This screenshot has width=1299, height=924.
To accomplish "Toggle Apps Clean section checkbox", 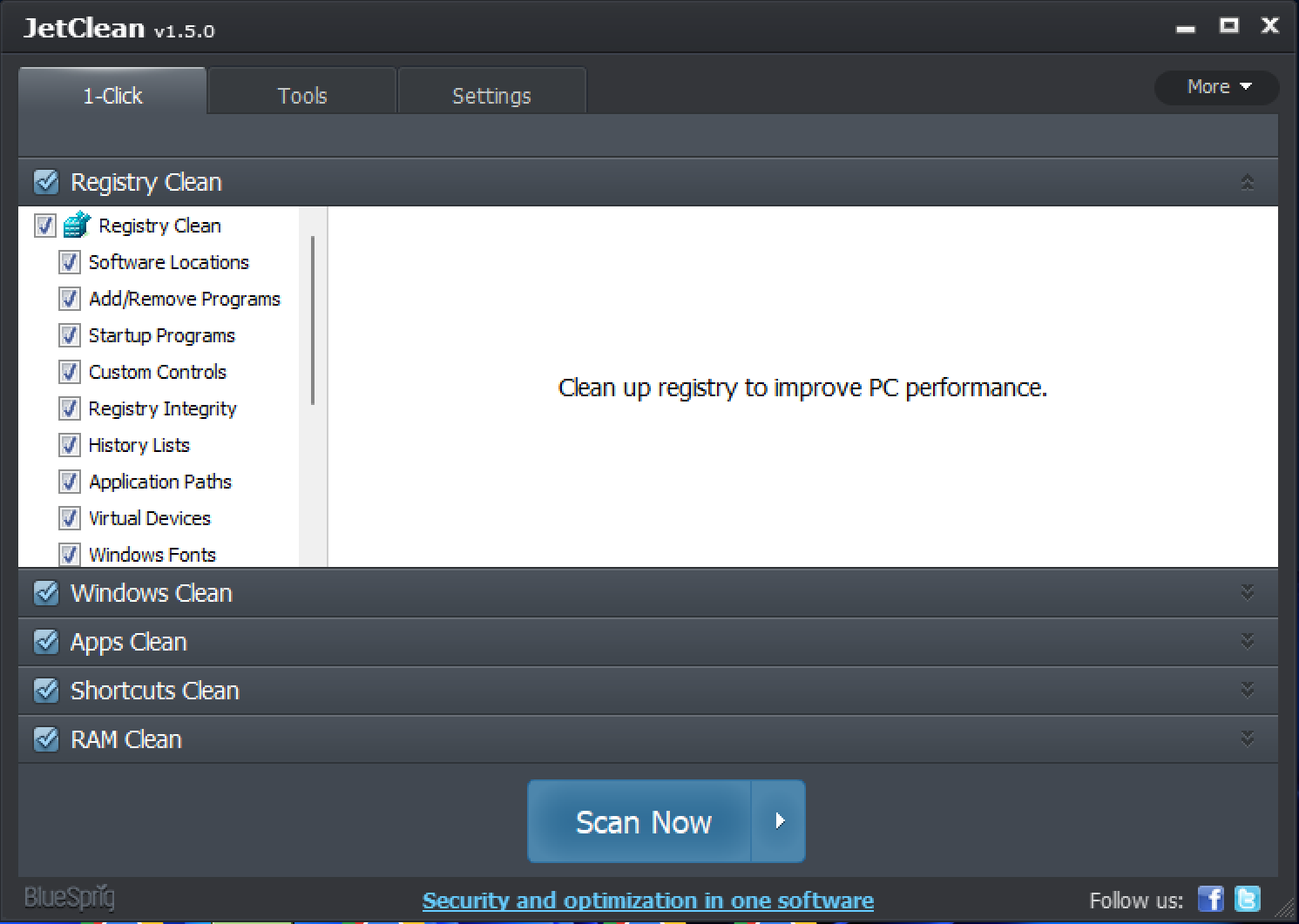I will coord(46,642).
